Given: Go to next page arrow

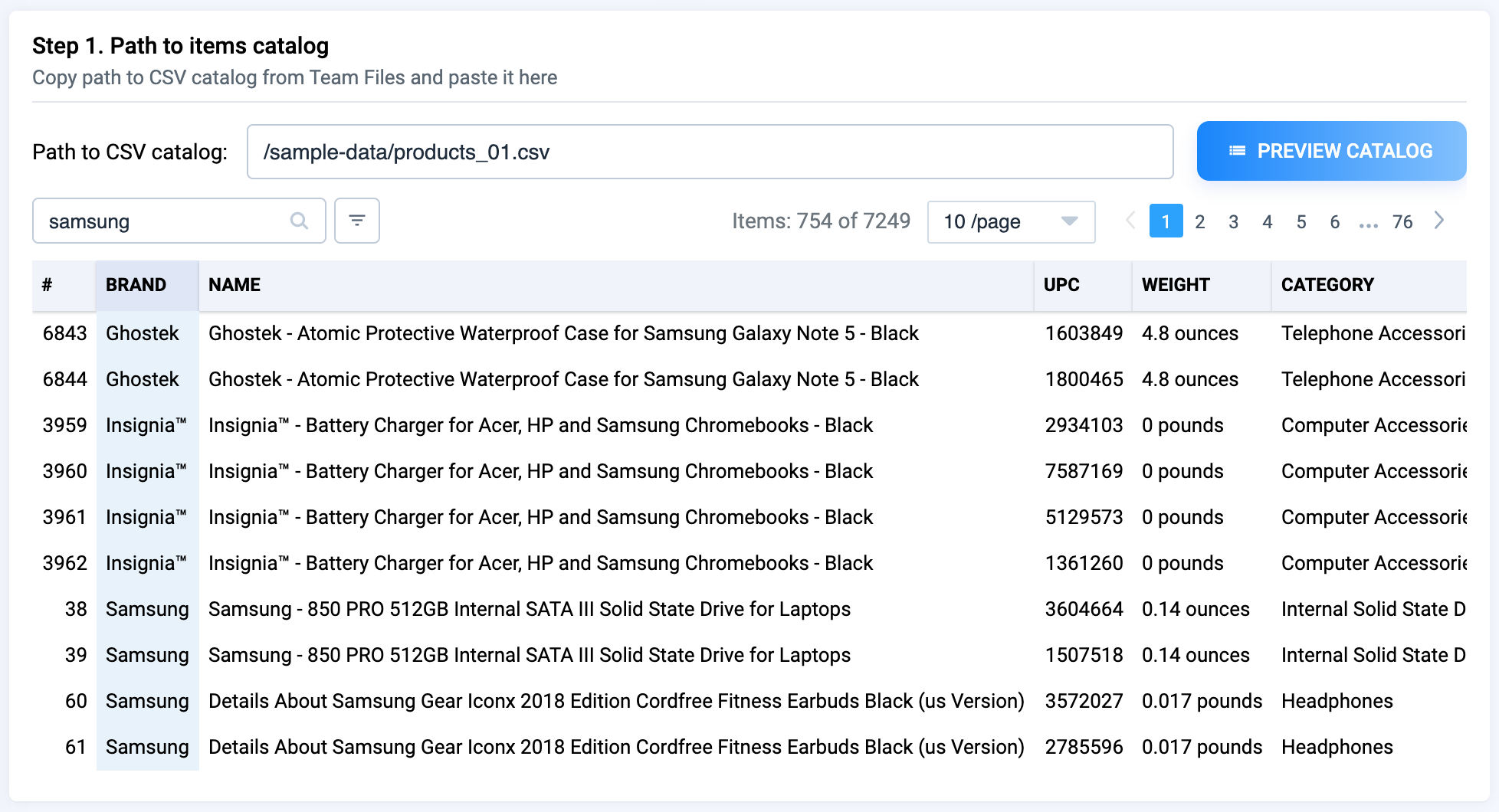Looking at the screenshot, I should 1439,221.
